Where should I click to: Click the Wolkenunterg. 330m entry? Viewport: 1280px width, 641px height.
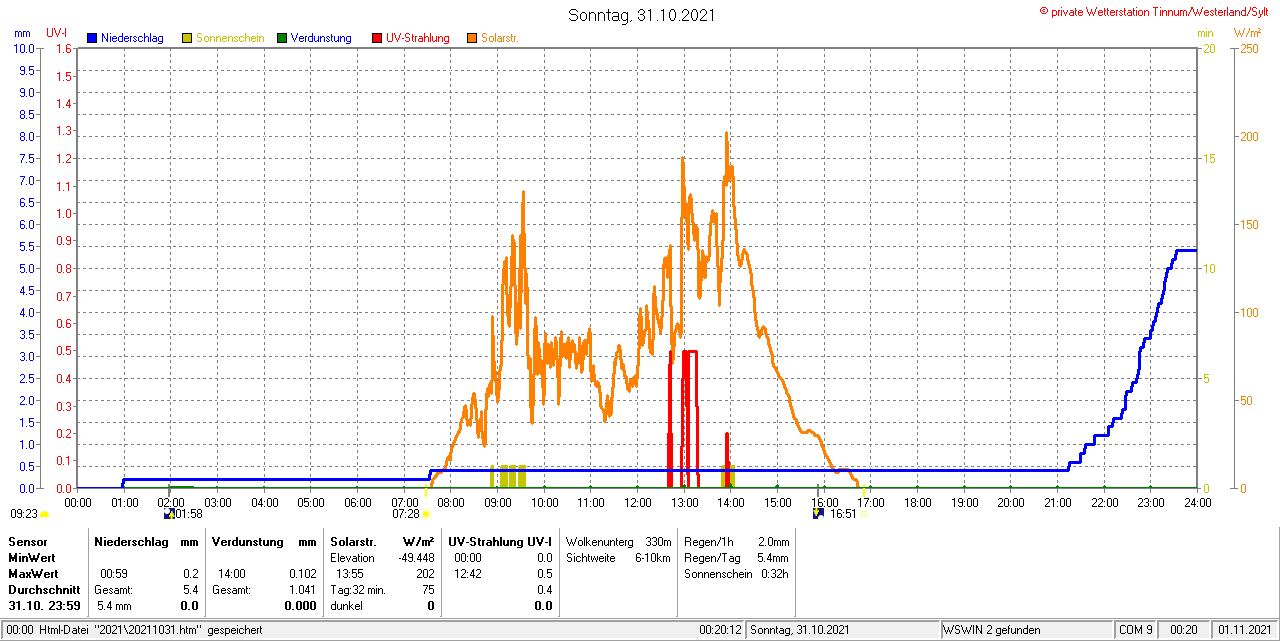coord(618,541)
